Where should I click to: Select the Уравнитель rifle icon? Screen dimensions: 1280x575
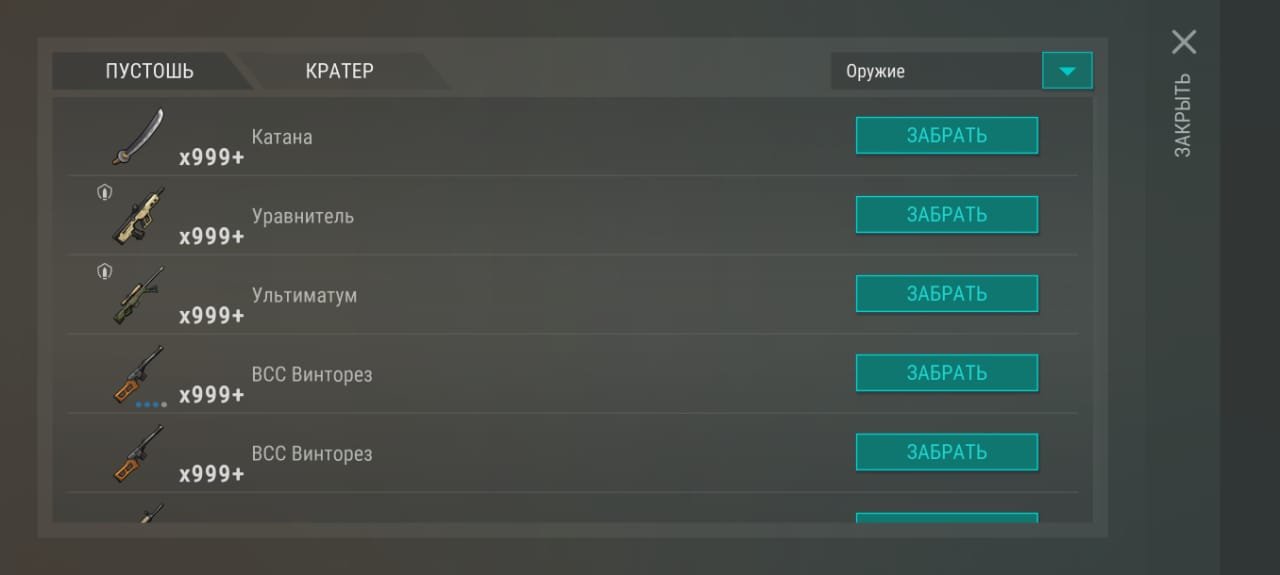click(138, 216)
